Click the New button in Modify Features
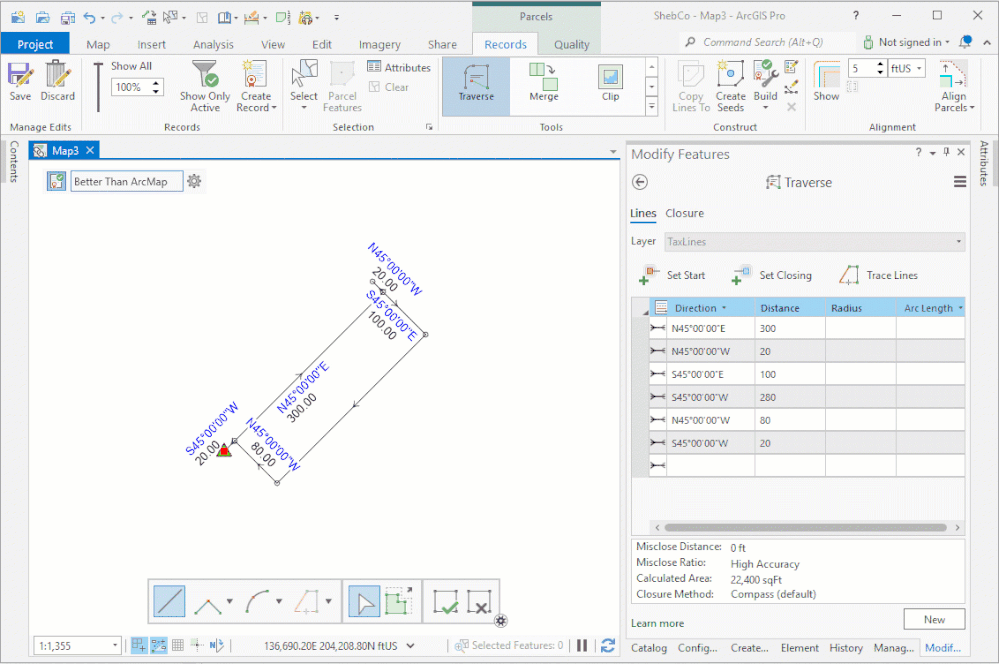 pos(933,619)
